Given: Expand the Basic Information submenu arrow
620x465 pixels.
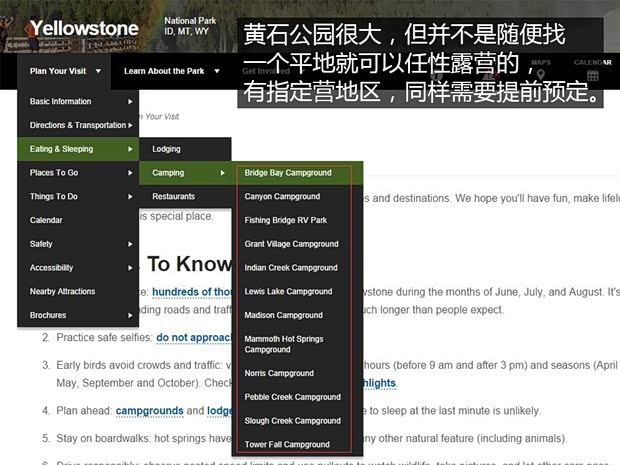Looking at the screenshot, I should (x=129, y=102).
